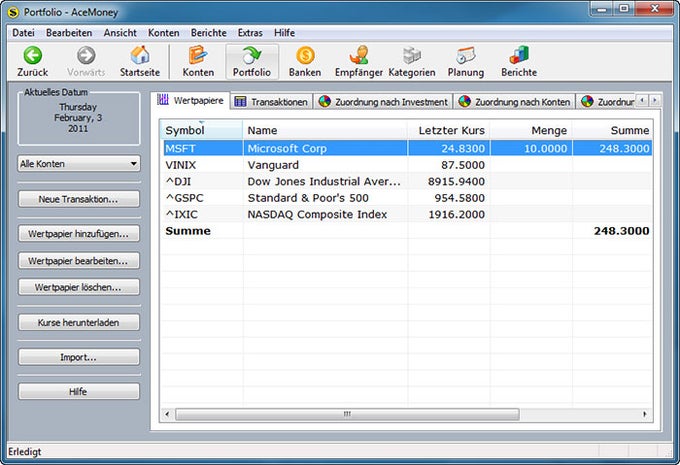The width and height of the screenshot is (680, 465).
Task: Click the horizontal scrollbar right arrow
Action: tap(645, 414)
